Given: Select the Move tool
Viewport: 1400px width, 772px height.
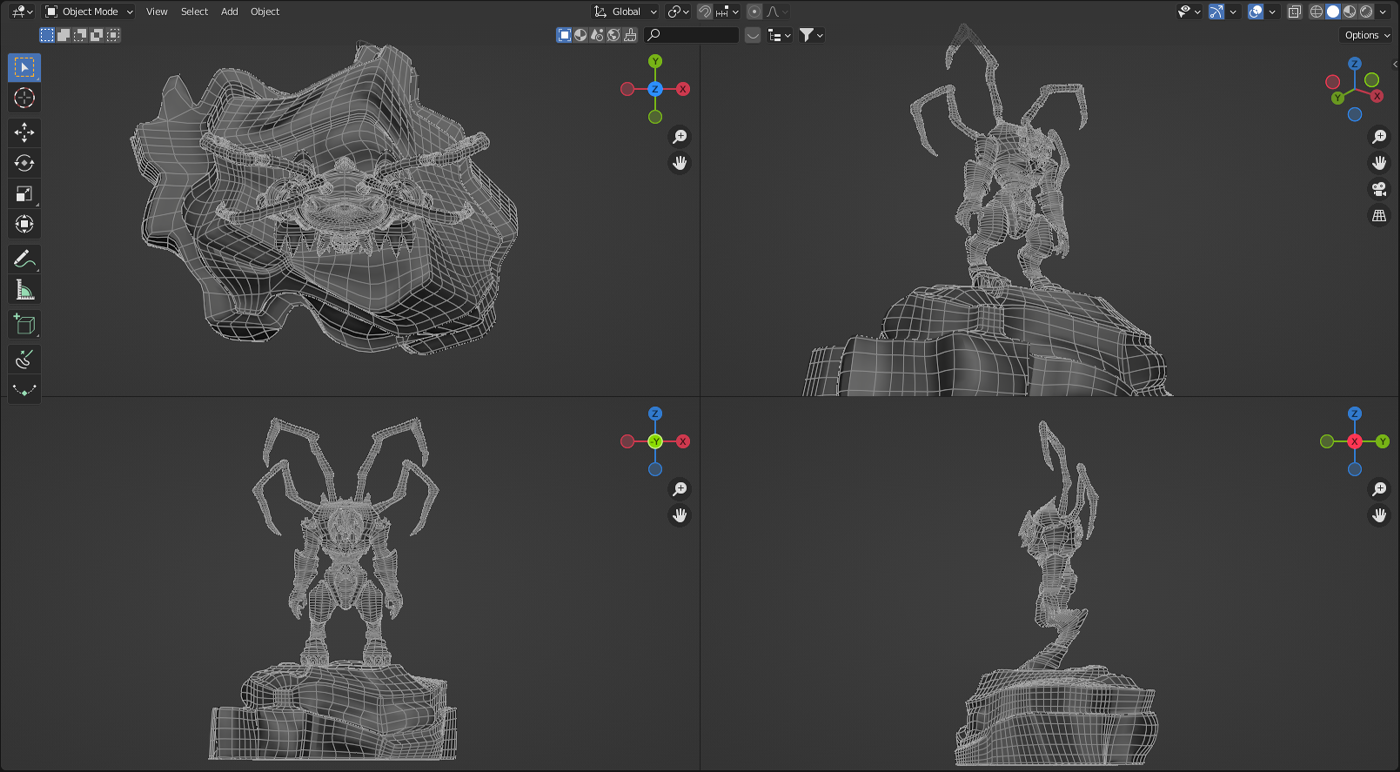Looking at the screenshot, I should click(25, 133).
